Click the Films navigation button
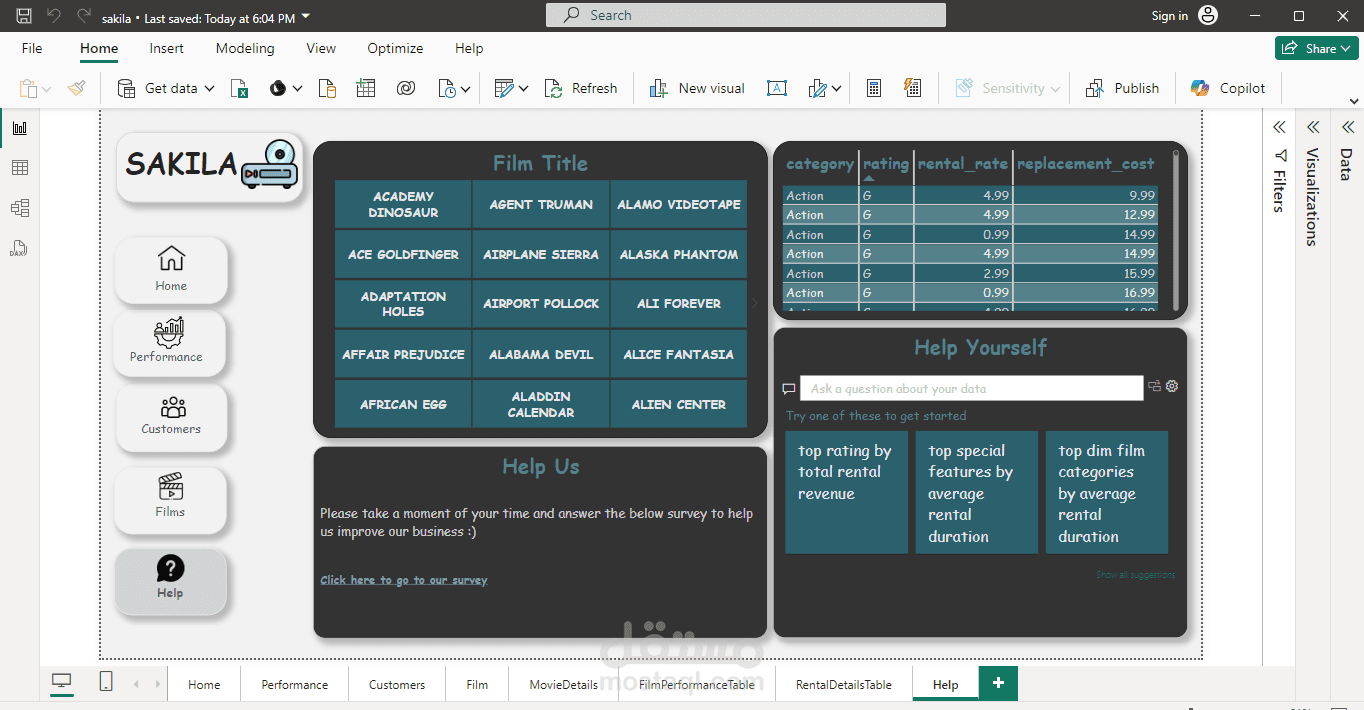 point(171,500)
